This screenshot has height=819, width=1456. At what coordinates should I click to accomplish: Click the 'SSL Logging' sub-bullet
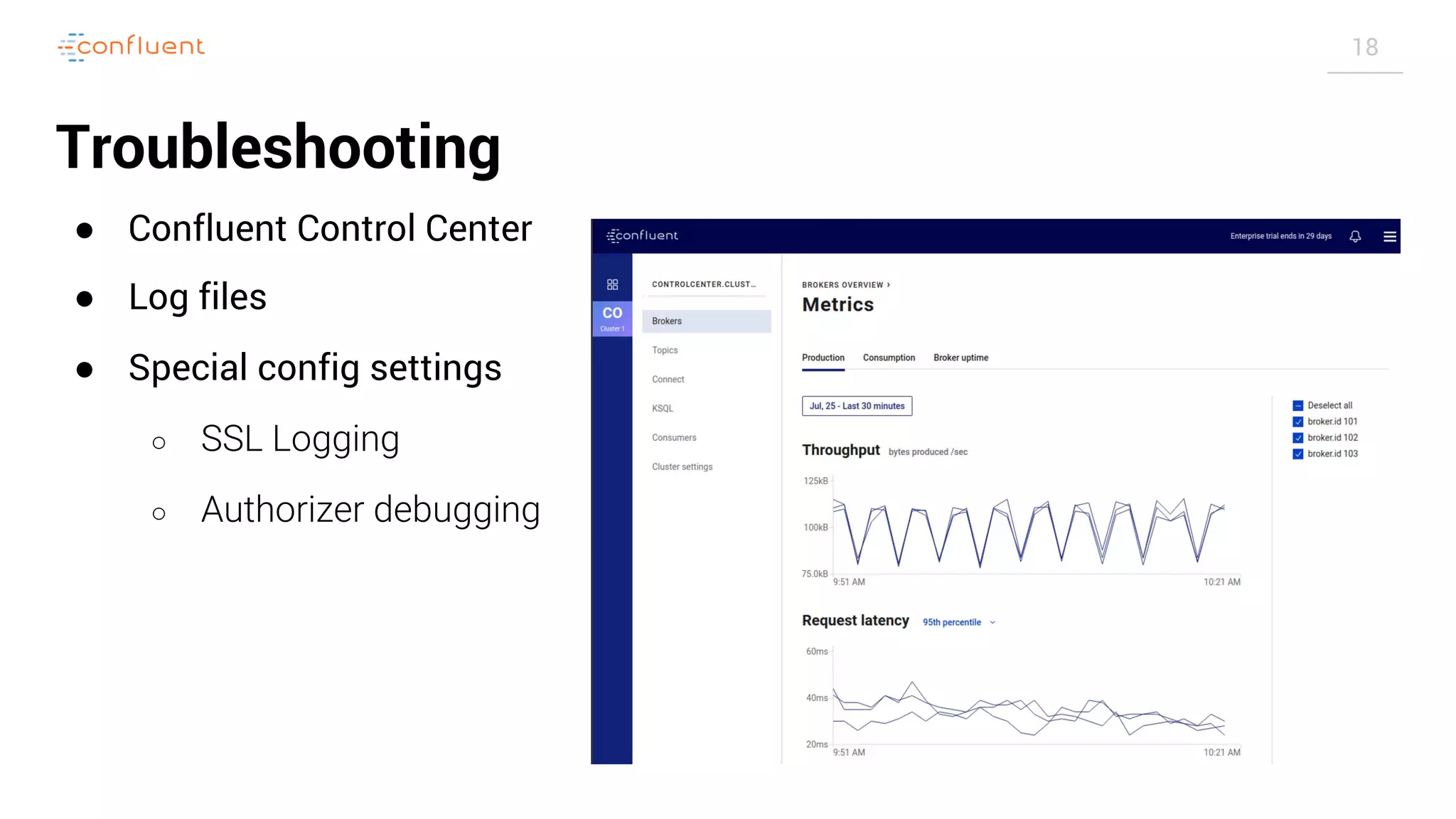pos(300,439)
